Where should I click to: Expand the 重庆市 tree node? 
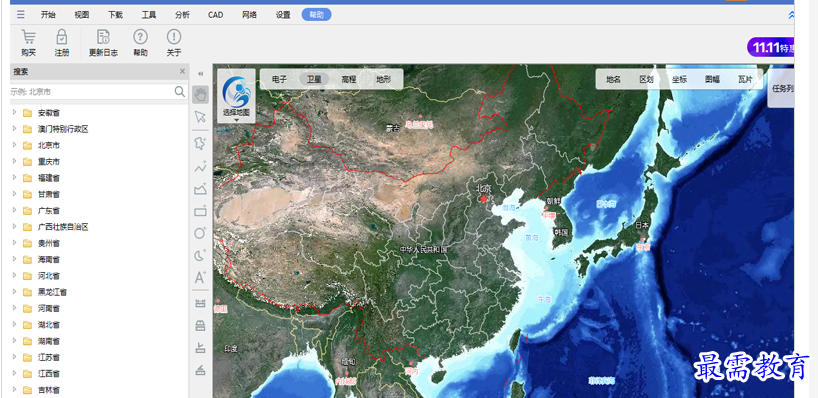(15, 161)
